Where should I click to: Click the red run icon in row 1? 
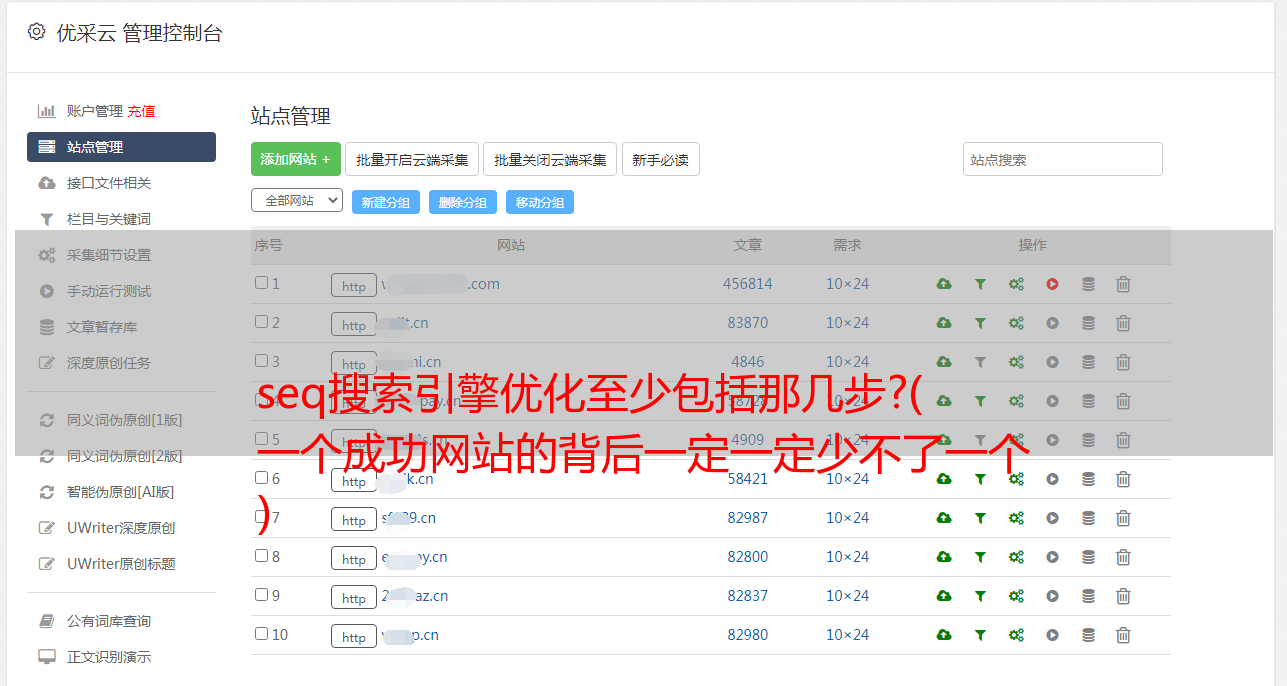point(1052,284)
